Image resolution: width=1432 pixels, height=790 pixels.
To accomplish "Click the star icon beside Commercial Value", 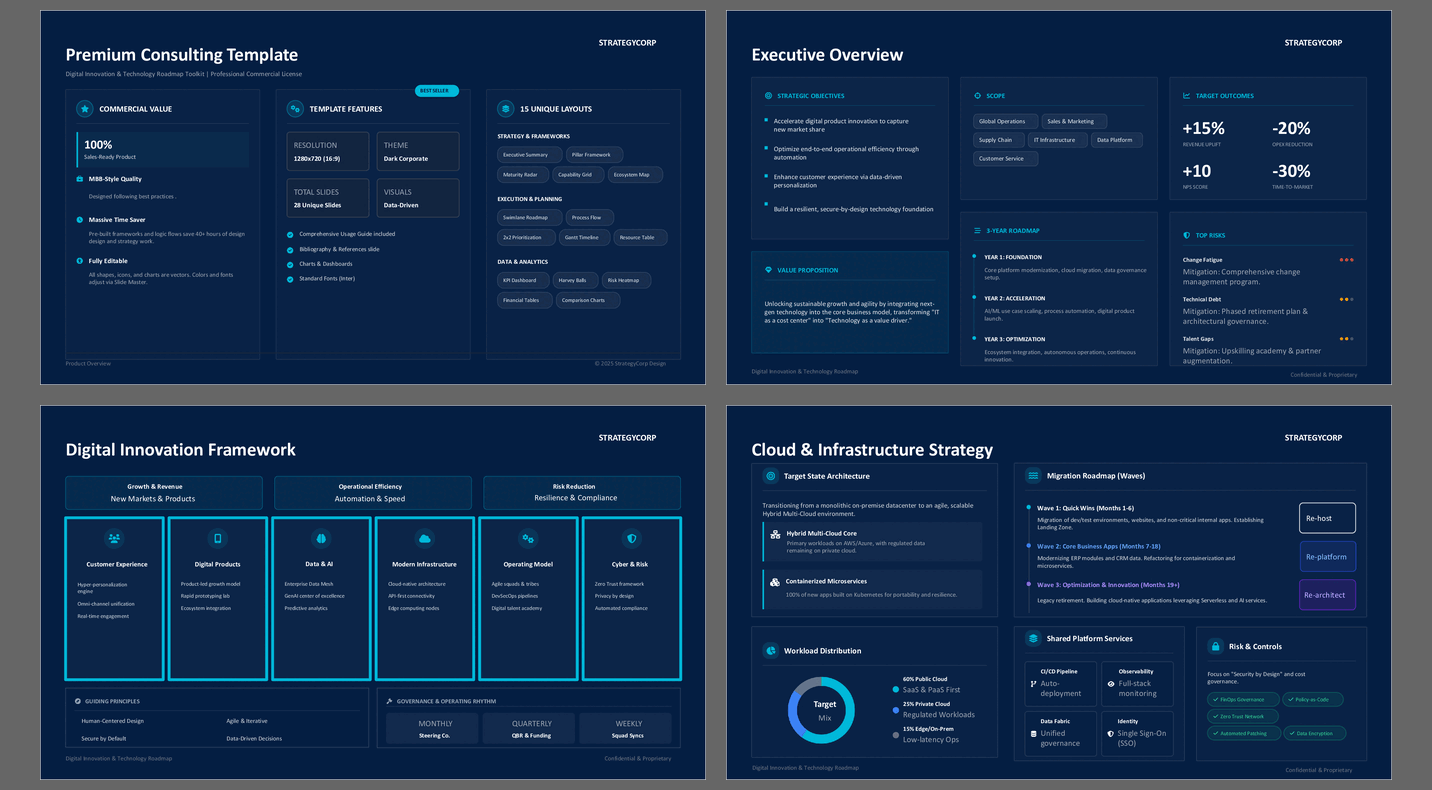I will coord(85,109).
